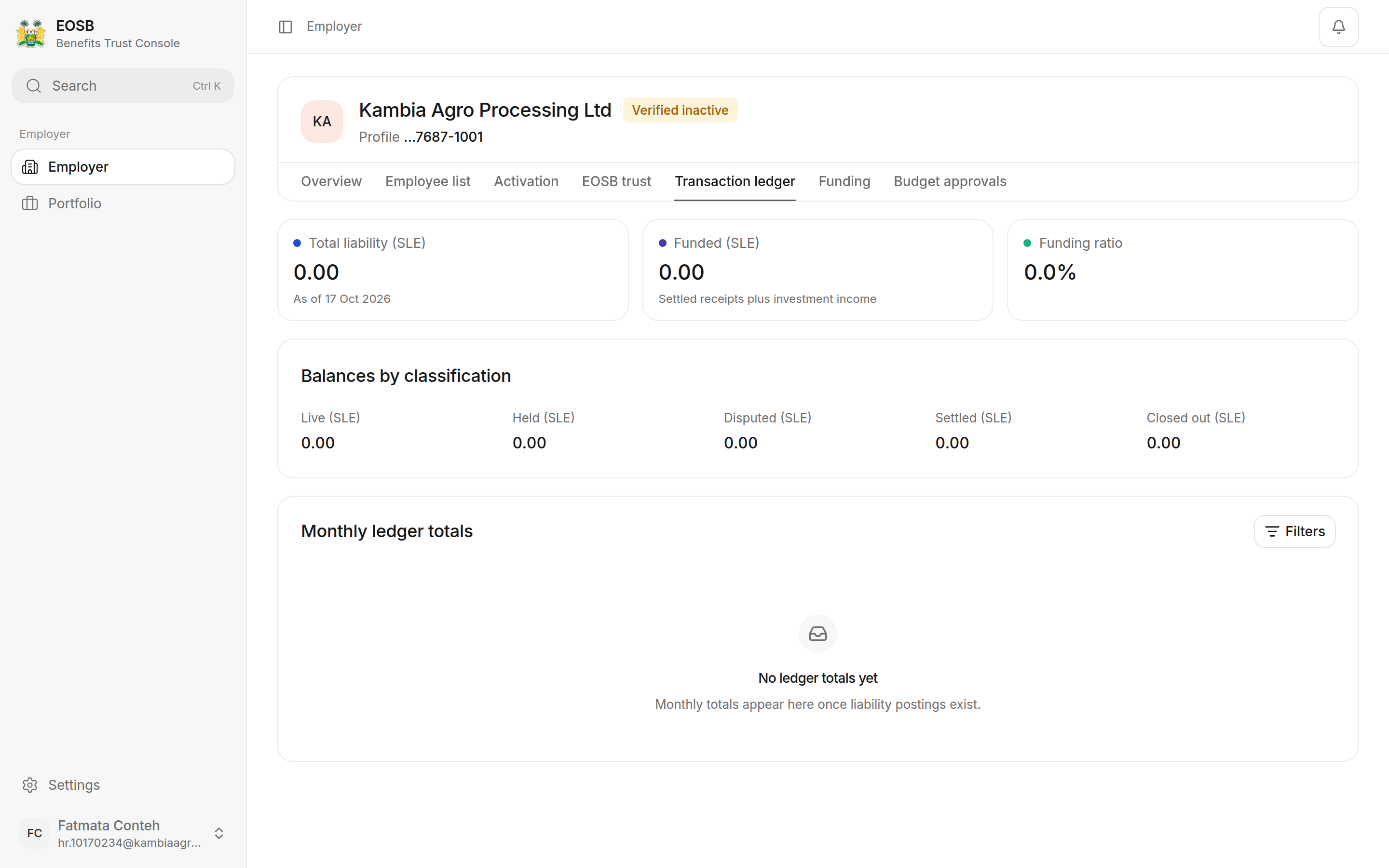Screen dimensions: 1389x868
Task: Click the Funded (SLE) label
Action: [x=716, y=244]
